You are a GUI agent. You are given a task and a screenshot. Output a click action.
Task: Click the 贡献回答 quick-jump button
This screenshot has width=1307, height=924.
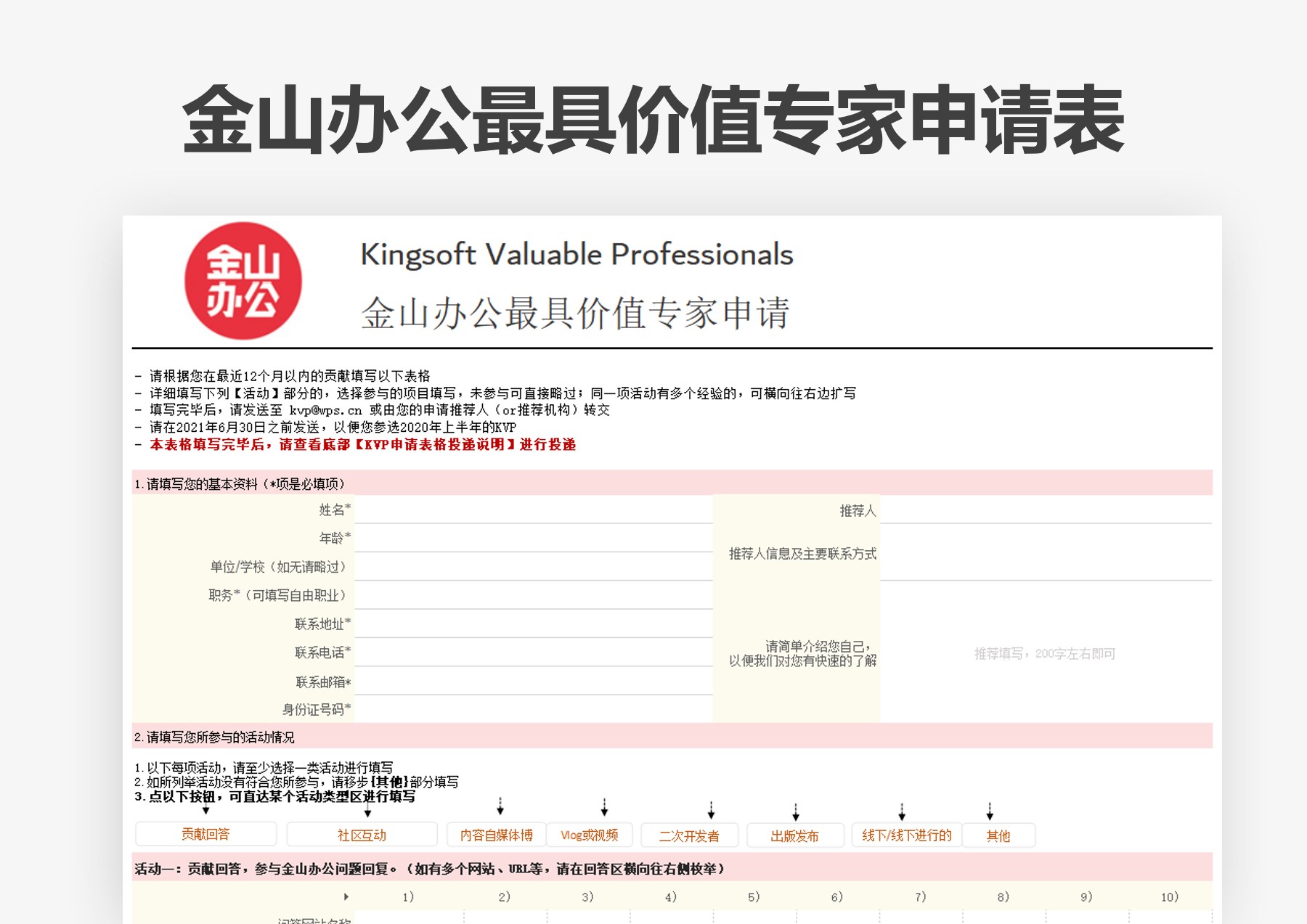205,835
